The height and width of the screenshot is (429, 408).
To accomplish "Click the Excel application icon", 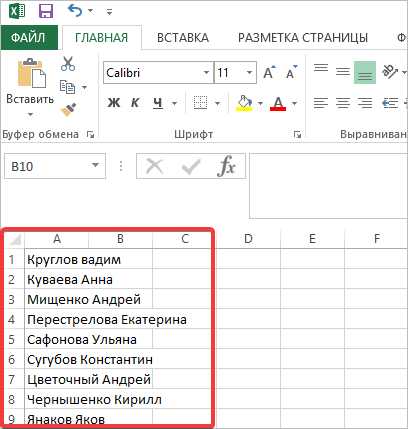I will [x=17, y=12].
